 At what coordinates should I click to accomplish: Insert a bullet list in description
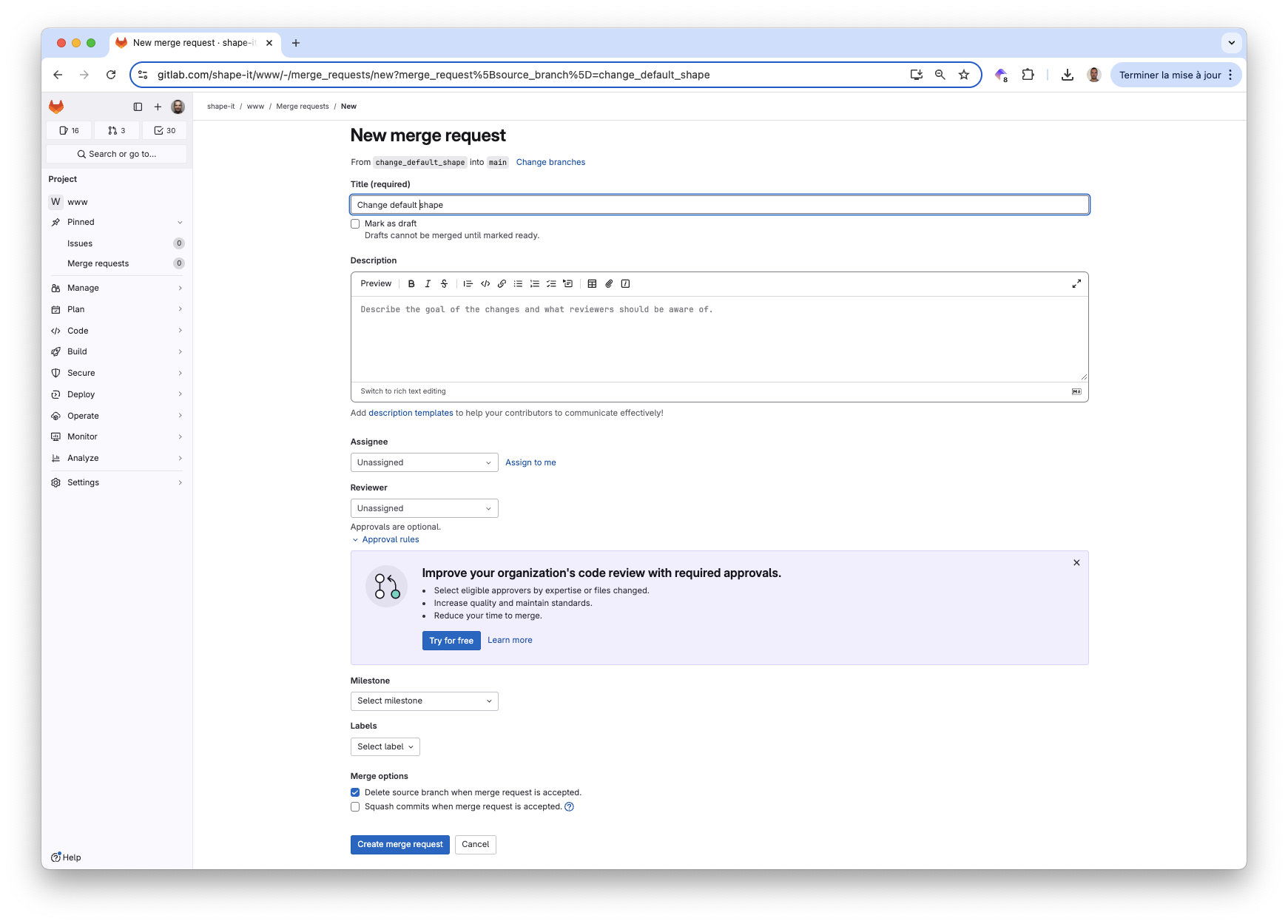coord(518,284)
